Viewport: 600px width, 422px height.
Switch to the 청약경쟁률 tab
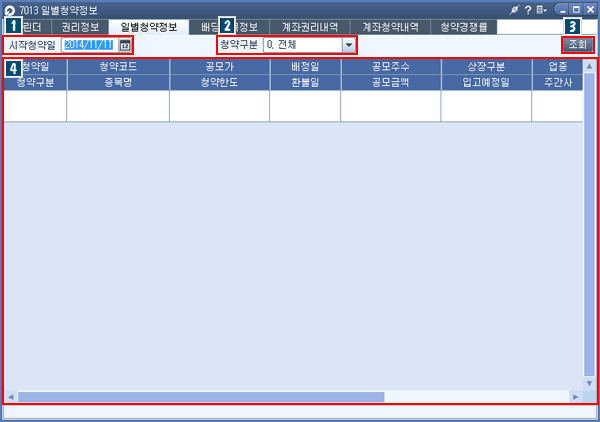[464, 27]
